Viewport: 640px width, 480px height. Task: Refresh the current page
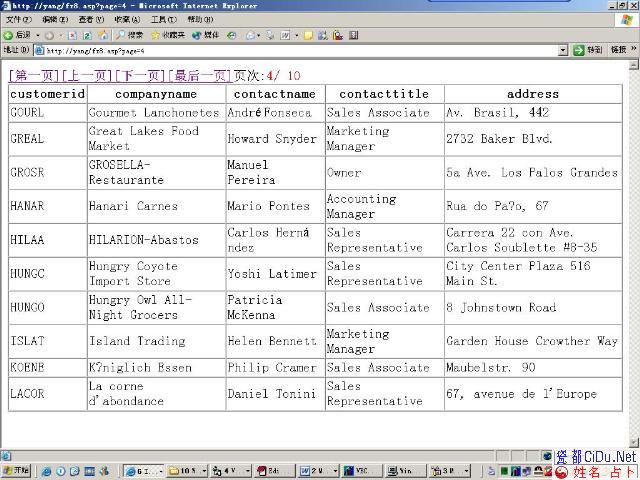click(87, 35)
